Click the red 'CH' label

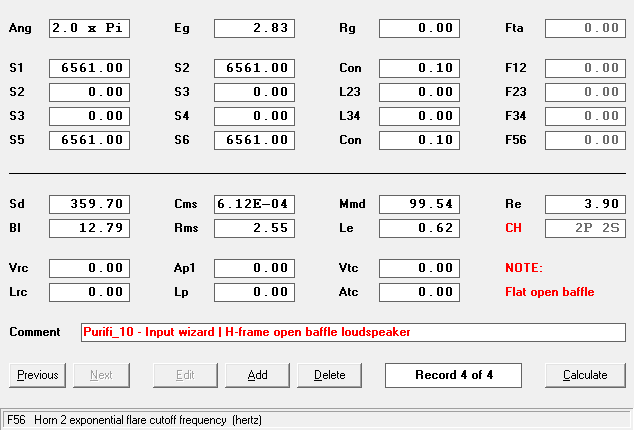(x=513, y=228)
